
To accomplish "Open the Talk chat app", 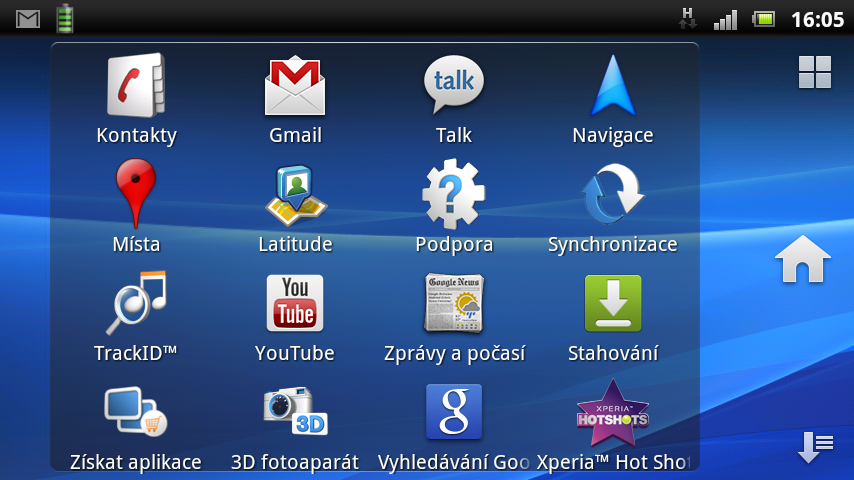I will pyautogui.click(x=454, y=99).
